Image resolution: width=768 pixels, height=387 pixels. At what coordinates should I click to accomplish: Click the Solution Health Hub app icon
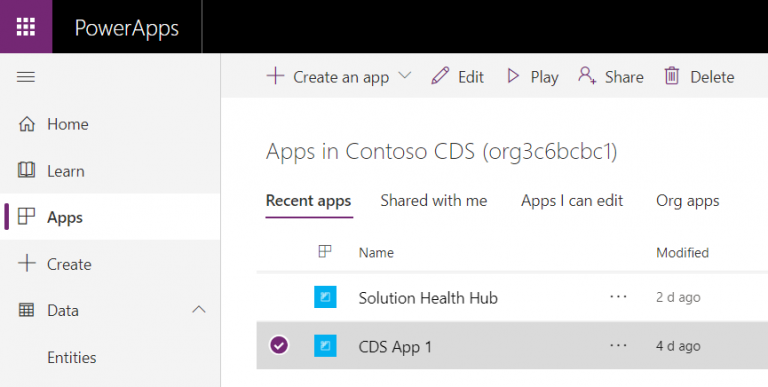(325, 297)
